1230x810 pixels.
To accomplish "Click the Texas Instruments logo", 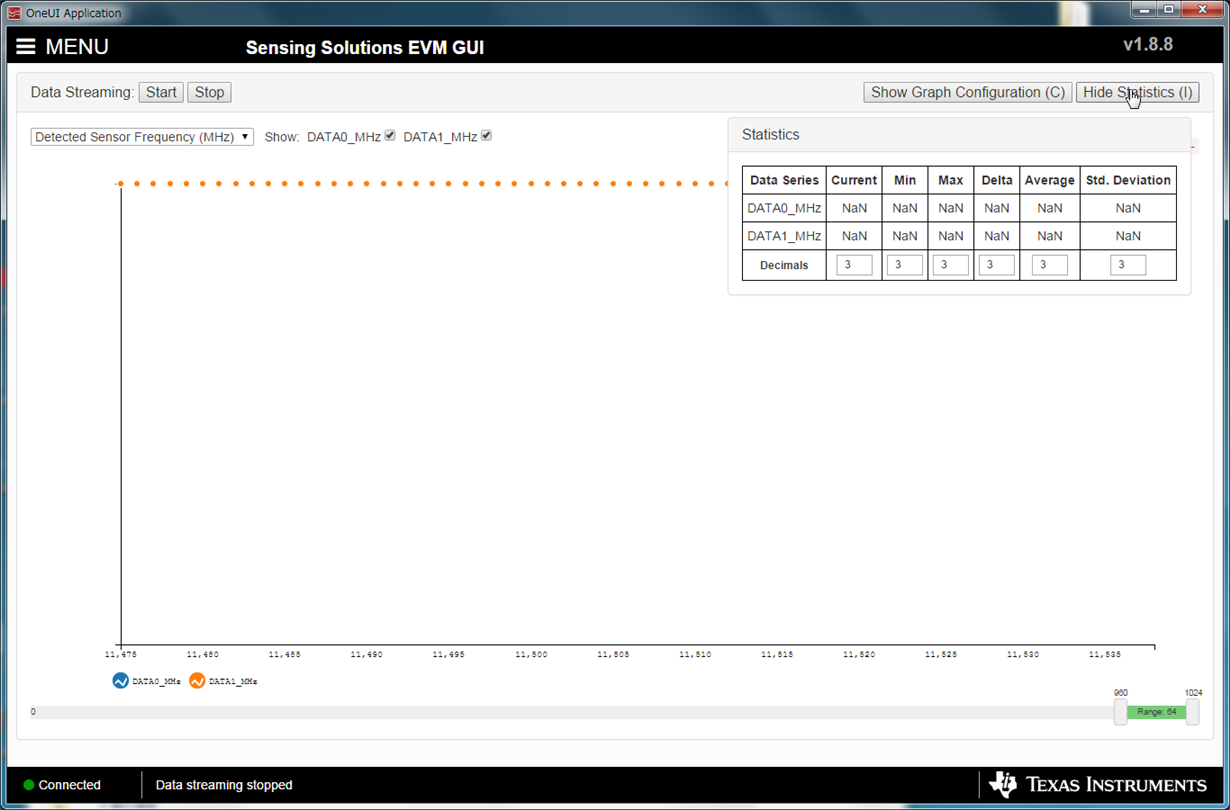I will tap(1097, 785).
